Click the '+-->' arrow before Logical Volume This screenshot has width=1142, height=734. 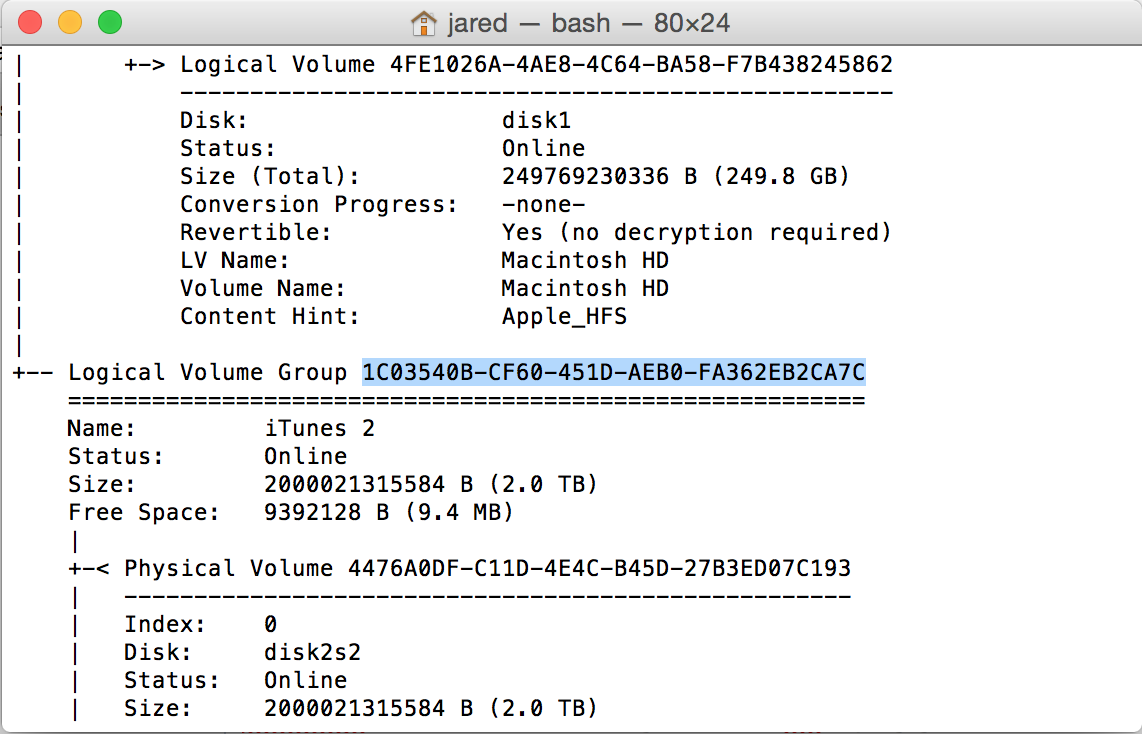tap(145, 64)
